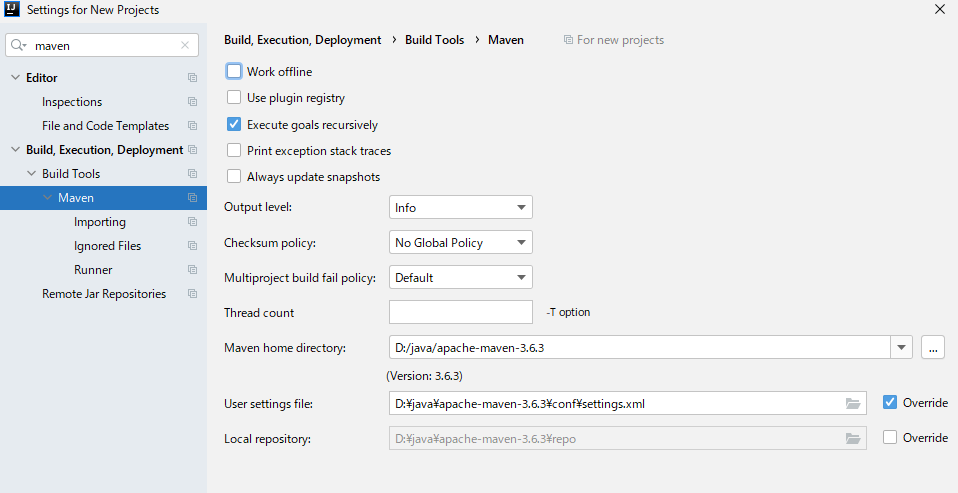
Task: Click the browse (...) button for Maven home
Action: (933, 348)
